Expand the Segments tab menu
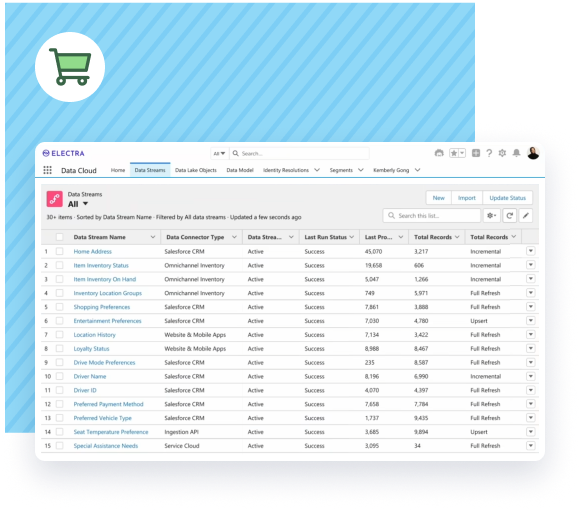Viewport: 580px width, 510px height. pos(361,170)
